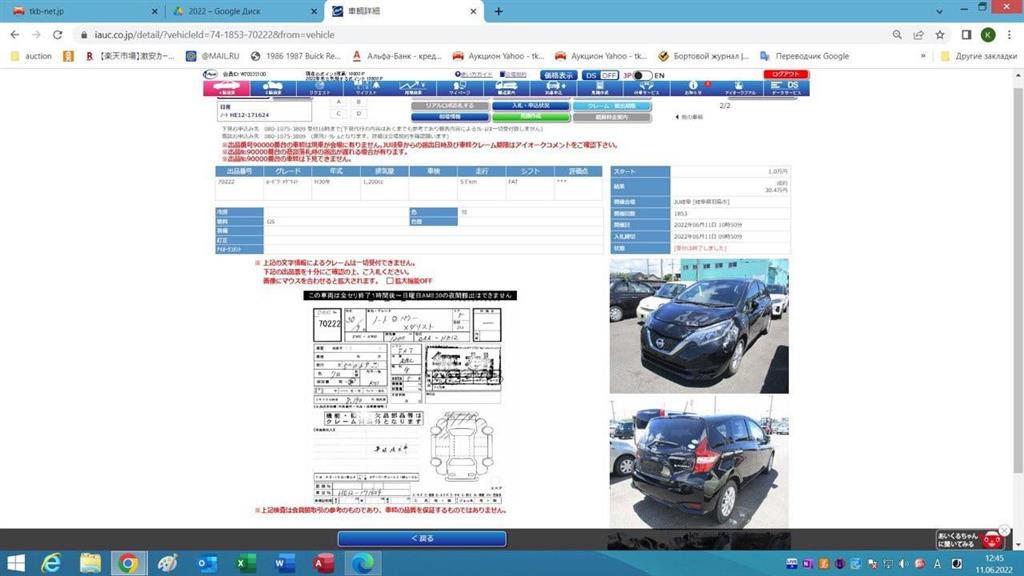Screen dimensions: 1024x576
Task: Open the Chrome browser menu (three dots)
Action: pyautogui.click(x=1010, y=34)
